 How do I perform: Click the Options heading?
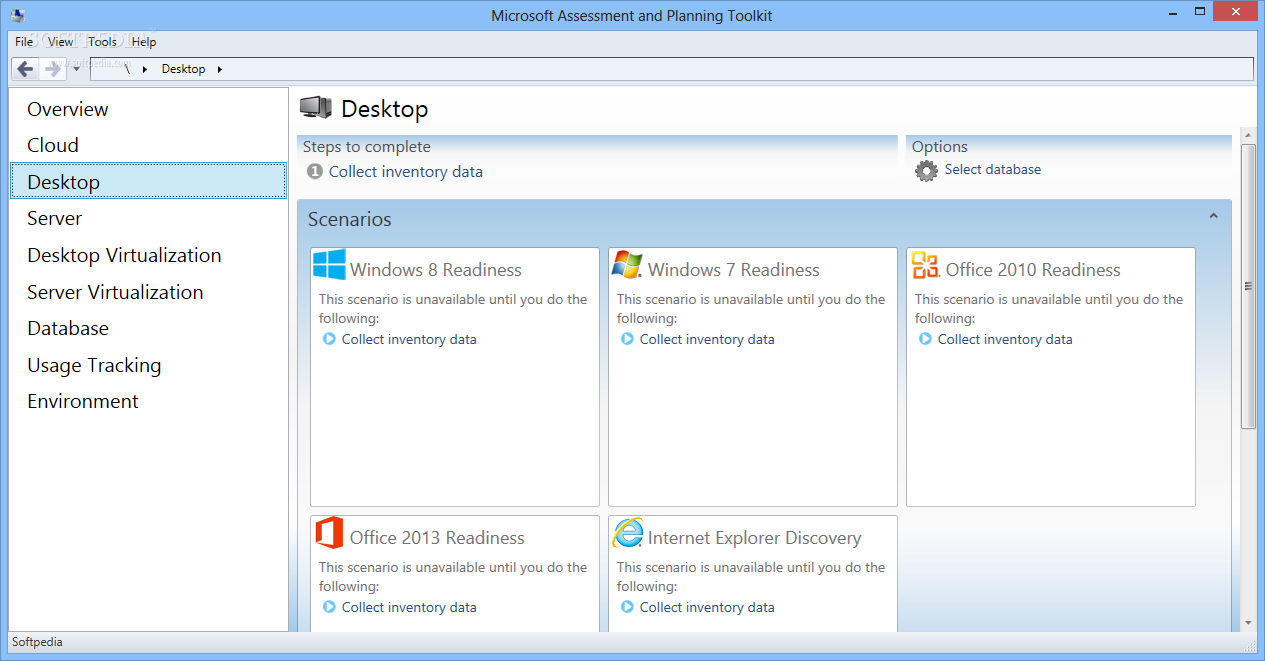pyautogui.click(x=940, y=147)
